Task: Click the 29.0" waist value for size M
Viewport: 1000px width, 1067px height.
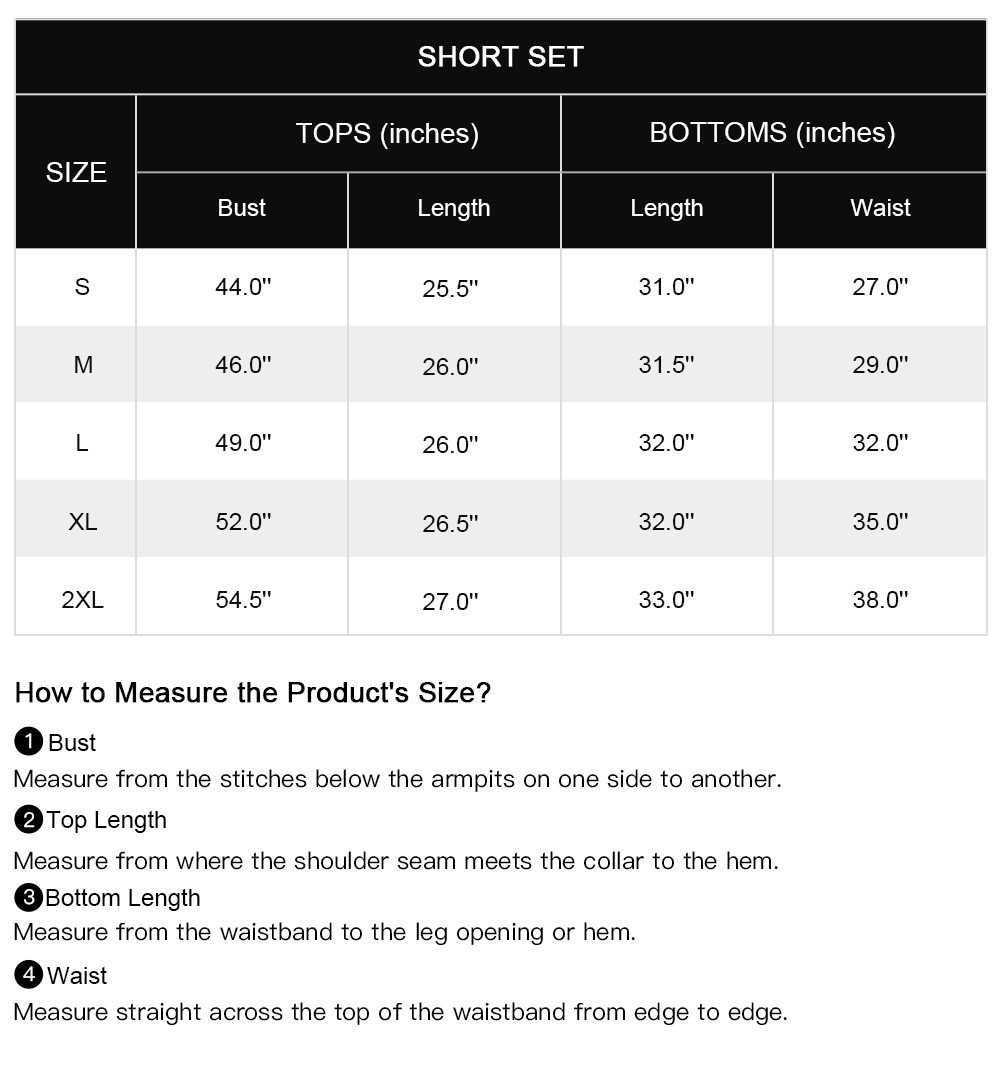Action: pyautogui.click(x=880, y=365)
